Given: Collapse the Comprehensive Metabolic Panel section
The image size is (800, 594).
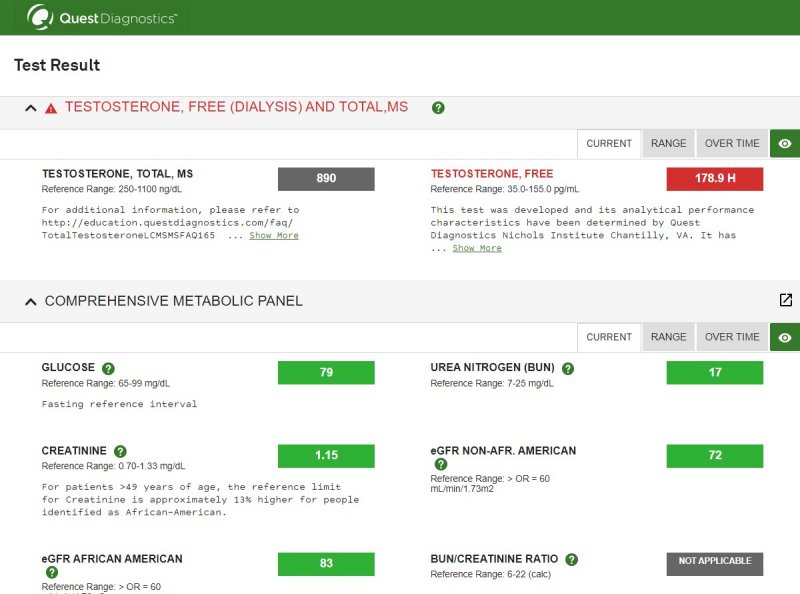Looking at the screenshot, I should pyautogui.click(x=31, y=302).
